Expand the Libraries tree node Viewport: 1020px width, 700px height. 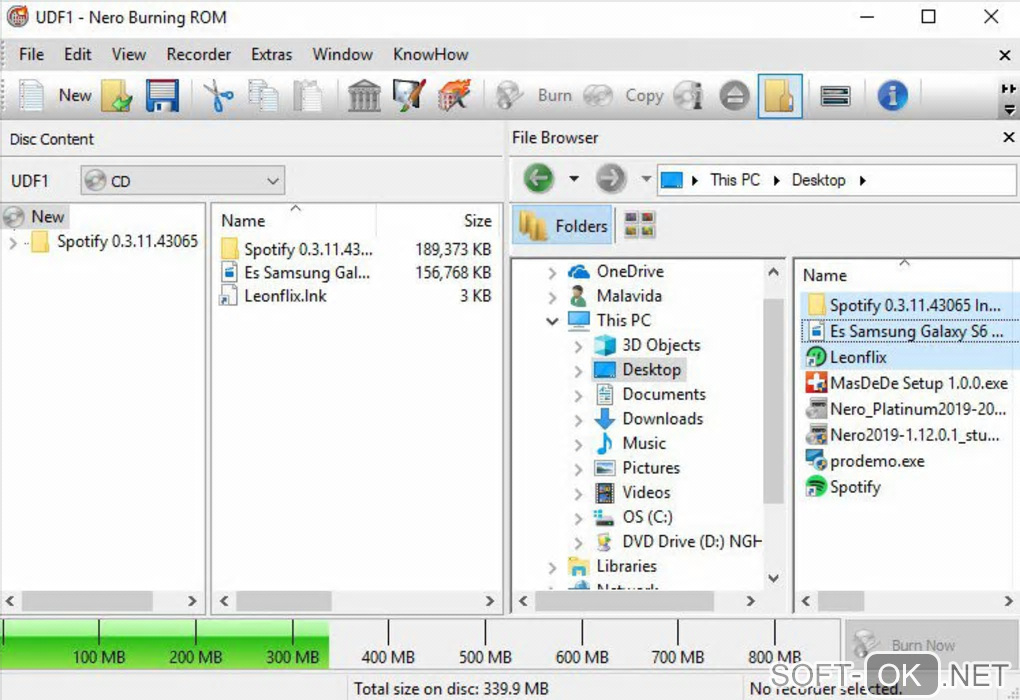[552, 567]
